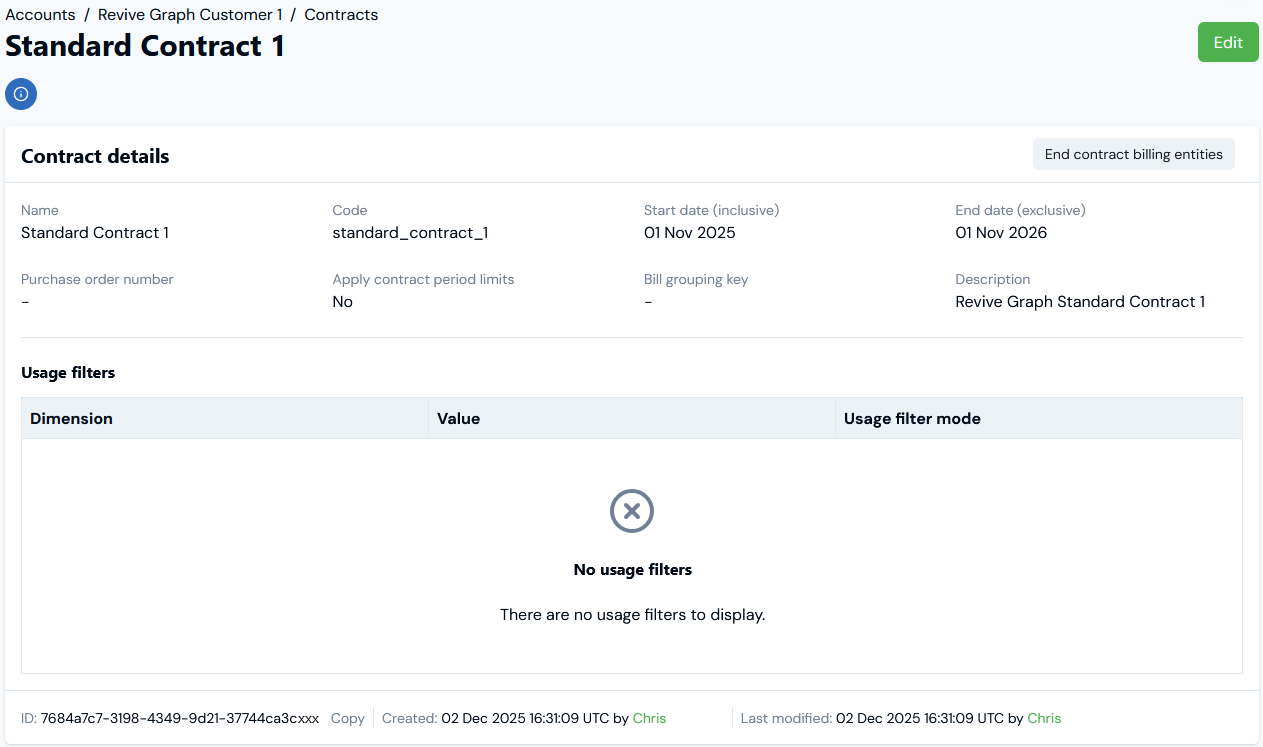Click the Last modified timestamp text

click(919, 718)
